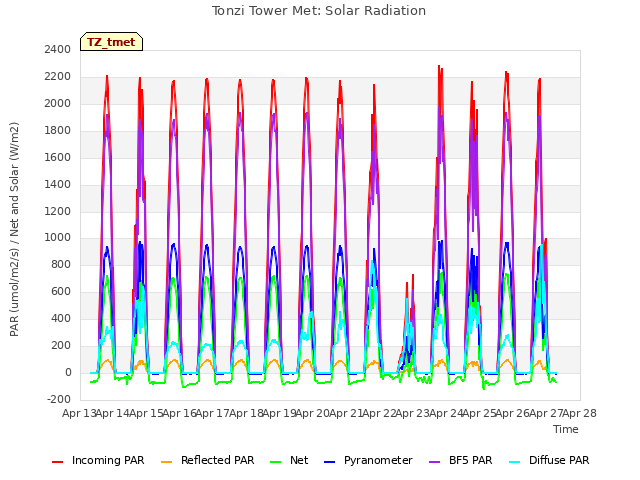Click the Apr 13 x-axis label

(79, 413)
